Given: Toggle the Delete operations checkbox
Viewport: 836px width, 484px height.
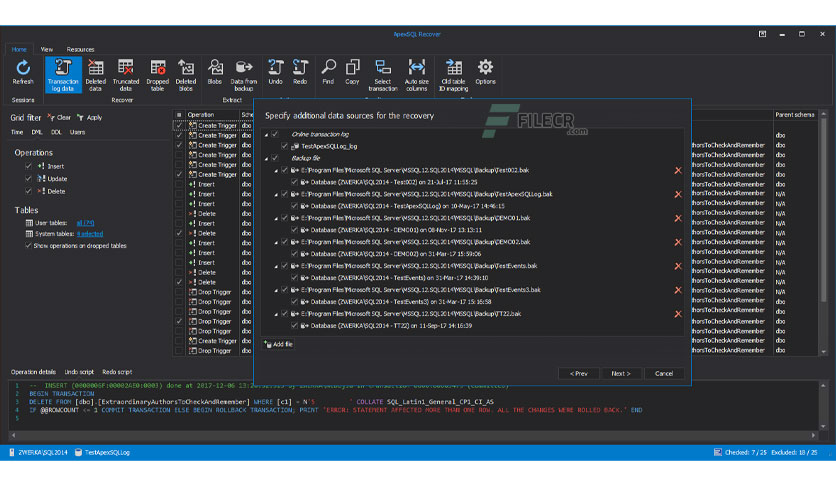Looking at the screenshot, I should (x=28, y=191).
